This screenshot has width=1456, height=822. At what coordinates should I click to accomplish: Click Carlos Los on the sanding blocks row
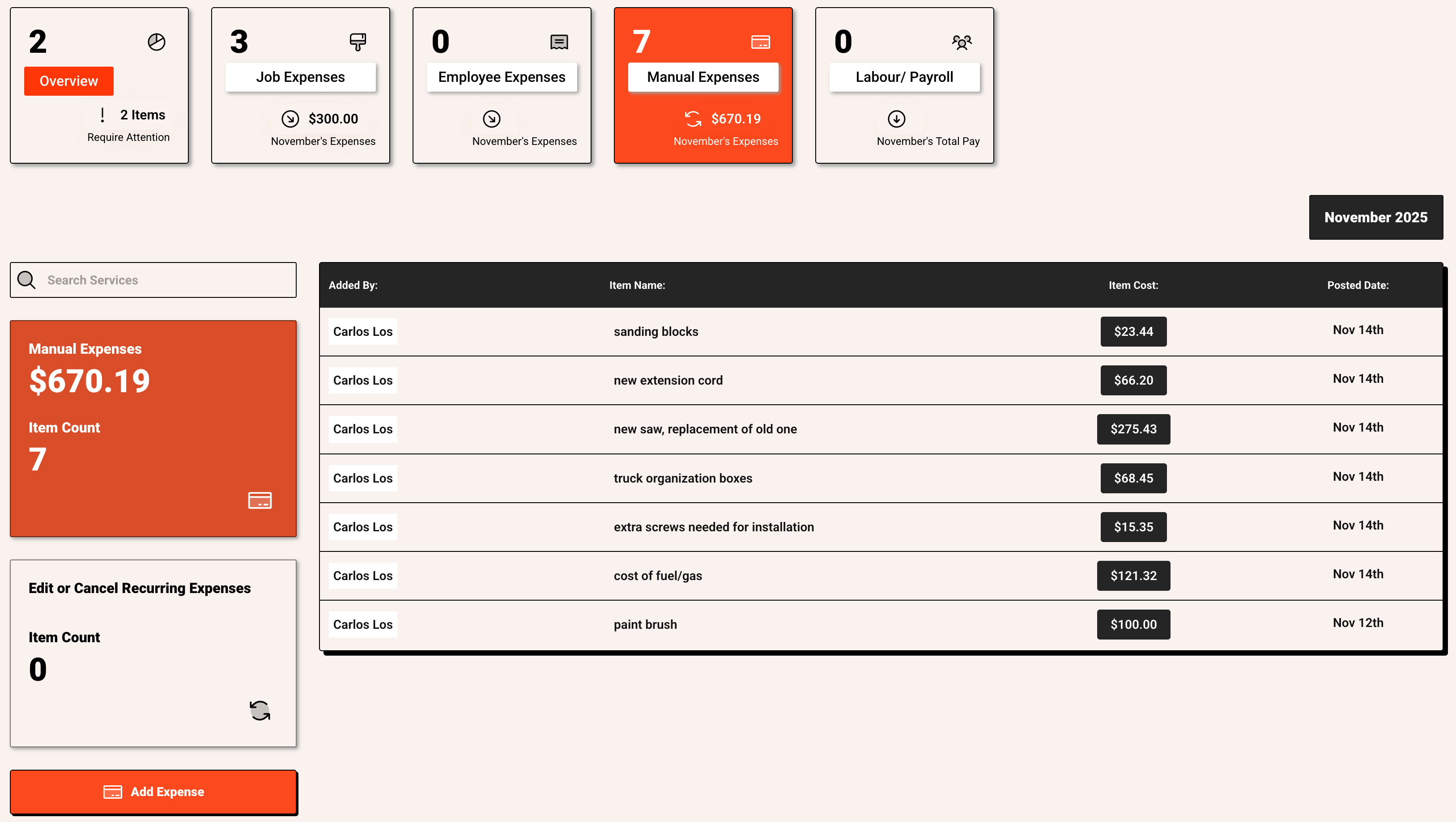[x=362, y=332]
